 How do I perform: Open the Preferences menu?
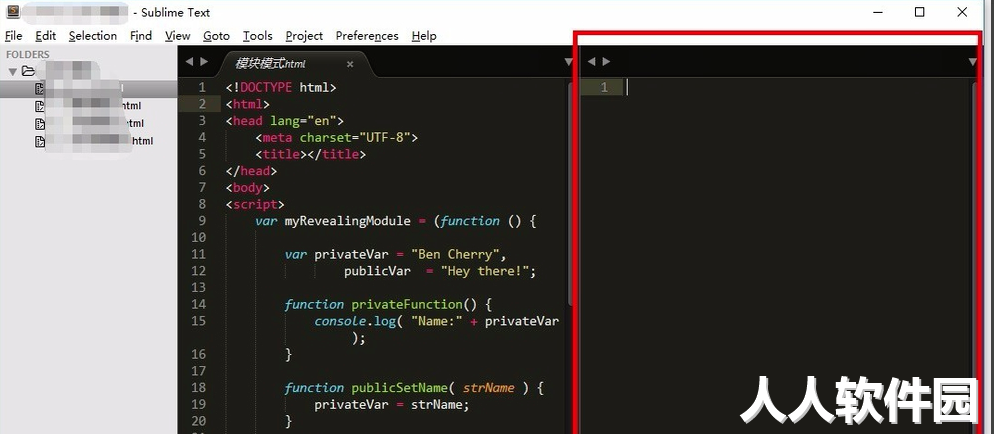tap(367, 36)
